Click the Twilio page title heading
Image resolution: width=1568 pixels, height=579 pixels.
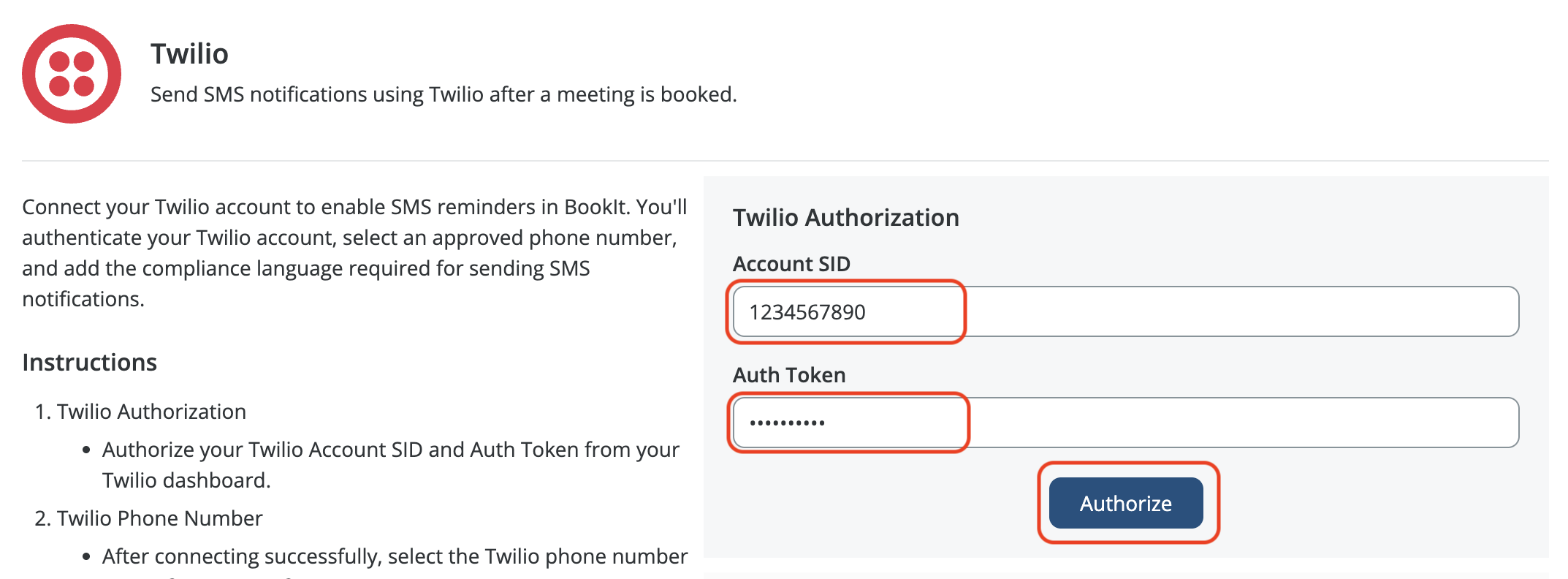click(x=189, y=54)
